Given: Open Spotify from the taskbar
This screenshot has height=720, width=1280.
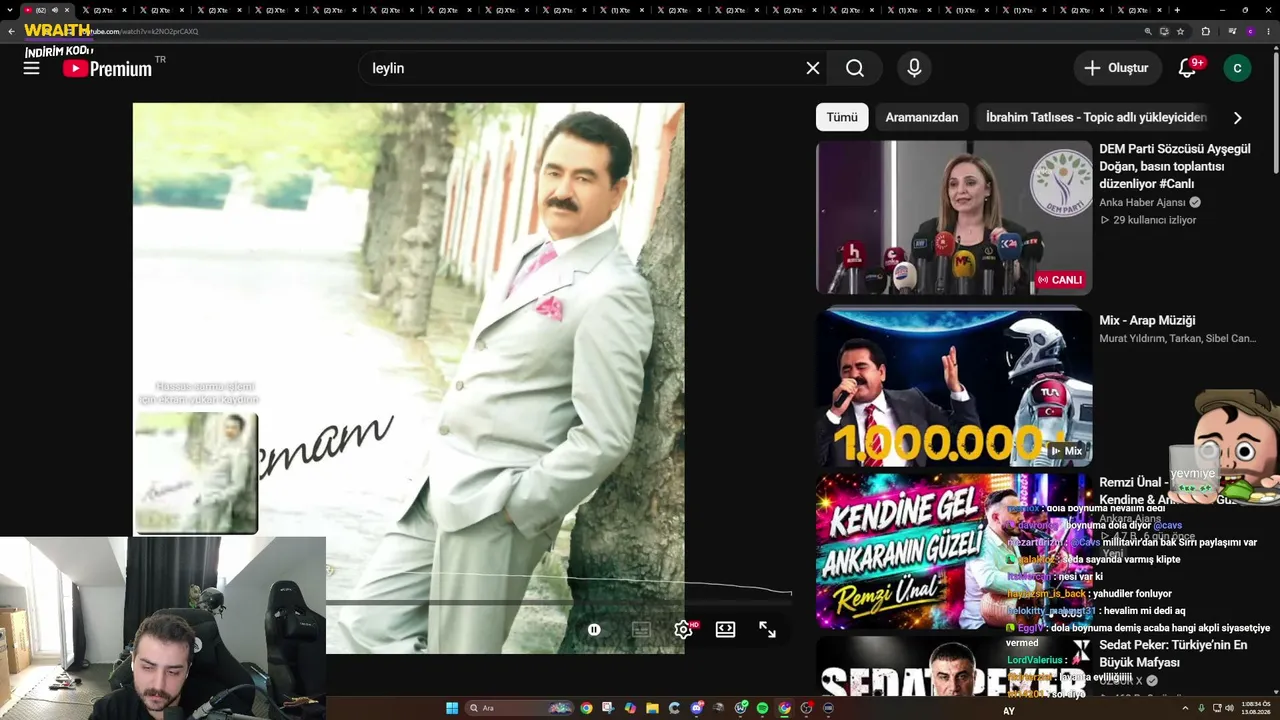Looking at the screenshot, I should coord(762,708).
